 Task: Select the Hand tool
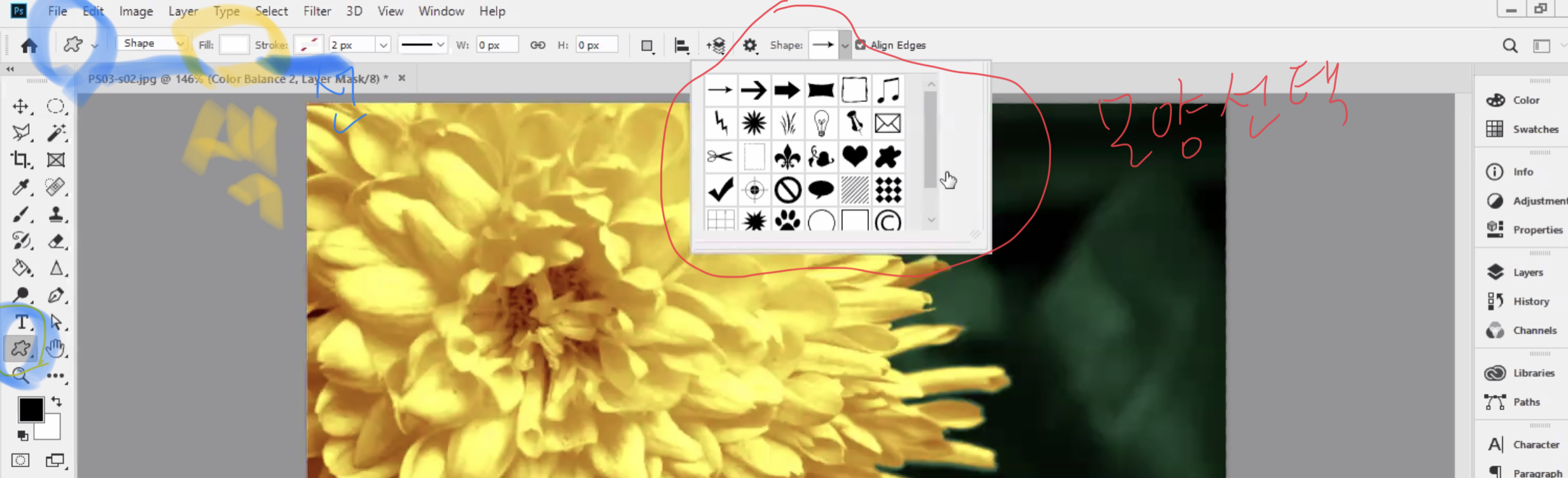coord(56,349)
